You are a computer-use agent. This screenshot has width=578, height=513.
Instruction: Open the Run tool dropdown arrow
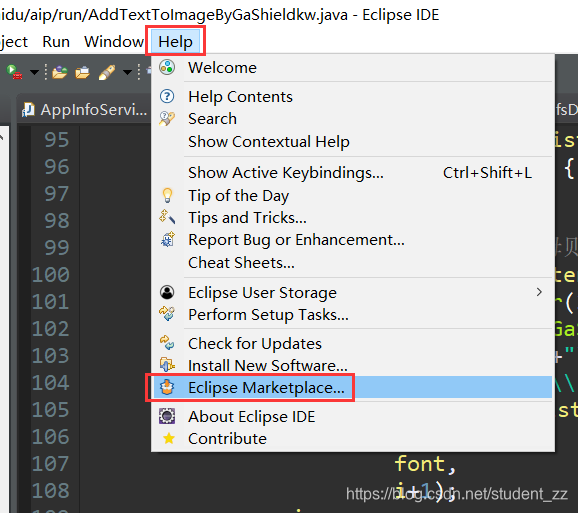34,72
